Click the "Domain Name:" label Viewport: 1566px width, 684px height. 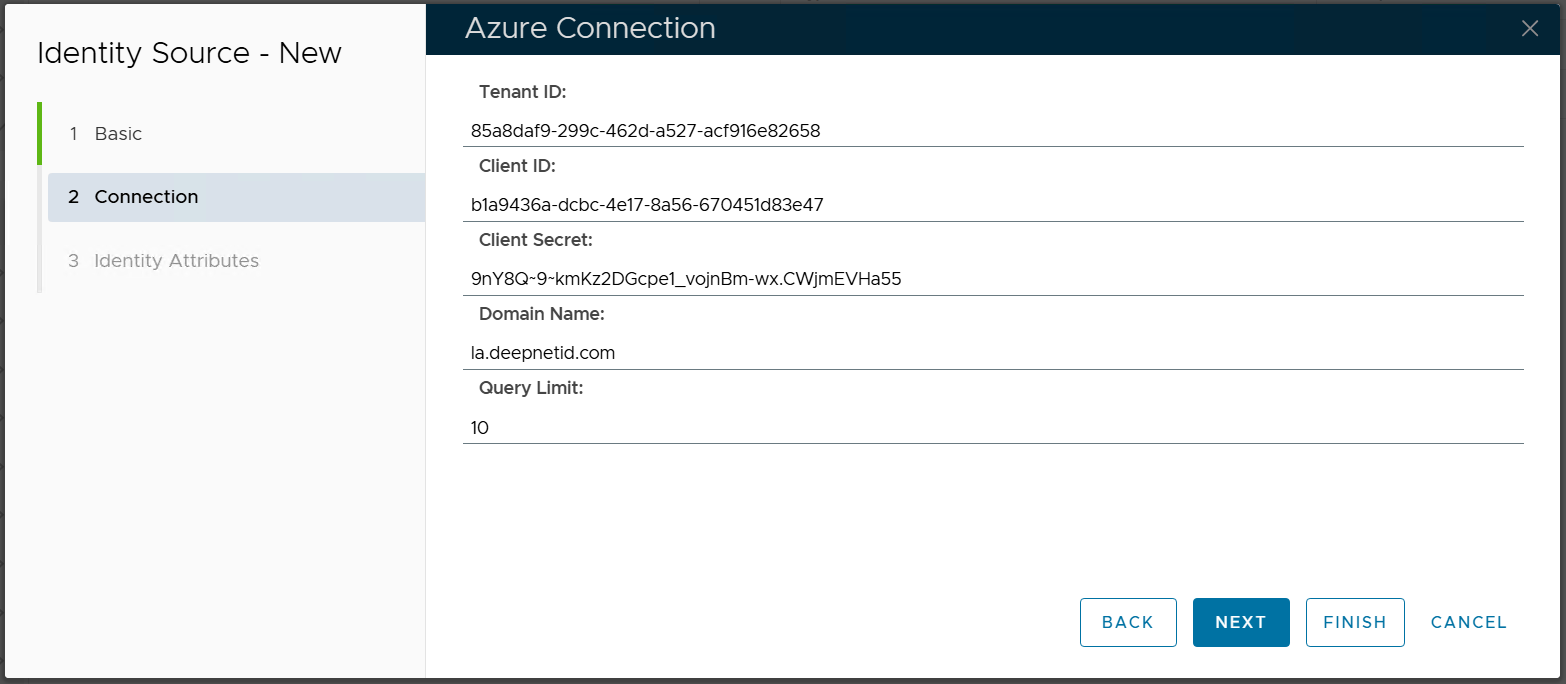(541, 314)
